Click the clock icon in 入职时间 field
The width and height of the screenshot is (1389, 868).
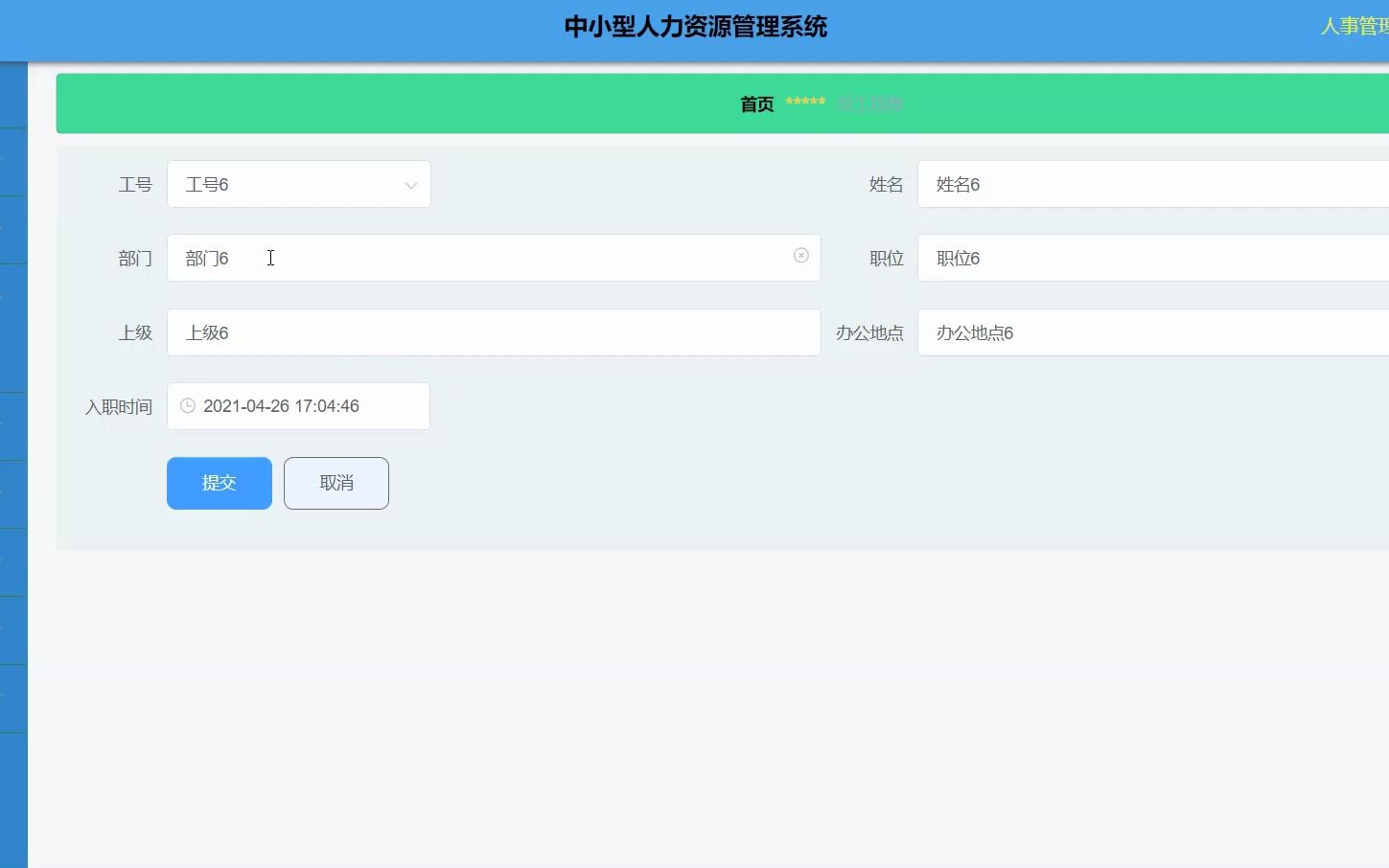[x=188, y=406]
